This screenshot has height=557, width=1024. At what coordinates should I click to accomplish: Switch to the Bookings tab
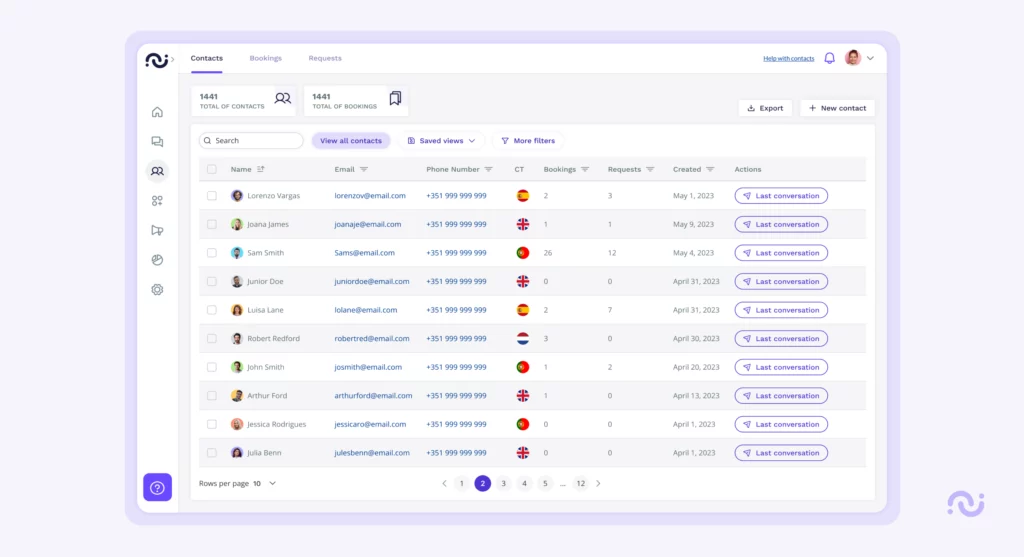point(265,58)
